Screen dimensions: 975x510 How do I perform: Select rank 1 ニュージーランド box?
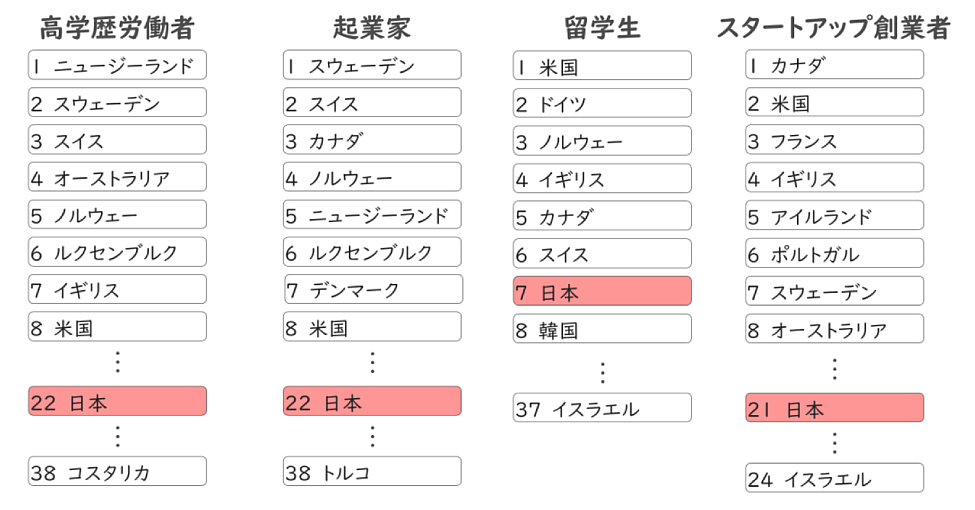coord(117,66)
